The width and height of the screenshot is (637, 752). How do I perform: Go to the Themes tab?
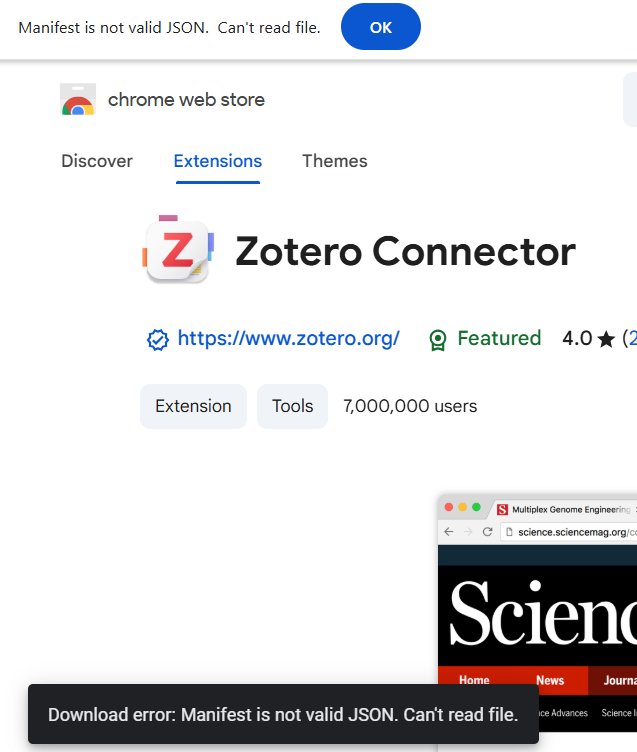[x=335, y=161]
